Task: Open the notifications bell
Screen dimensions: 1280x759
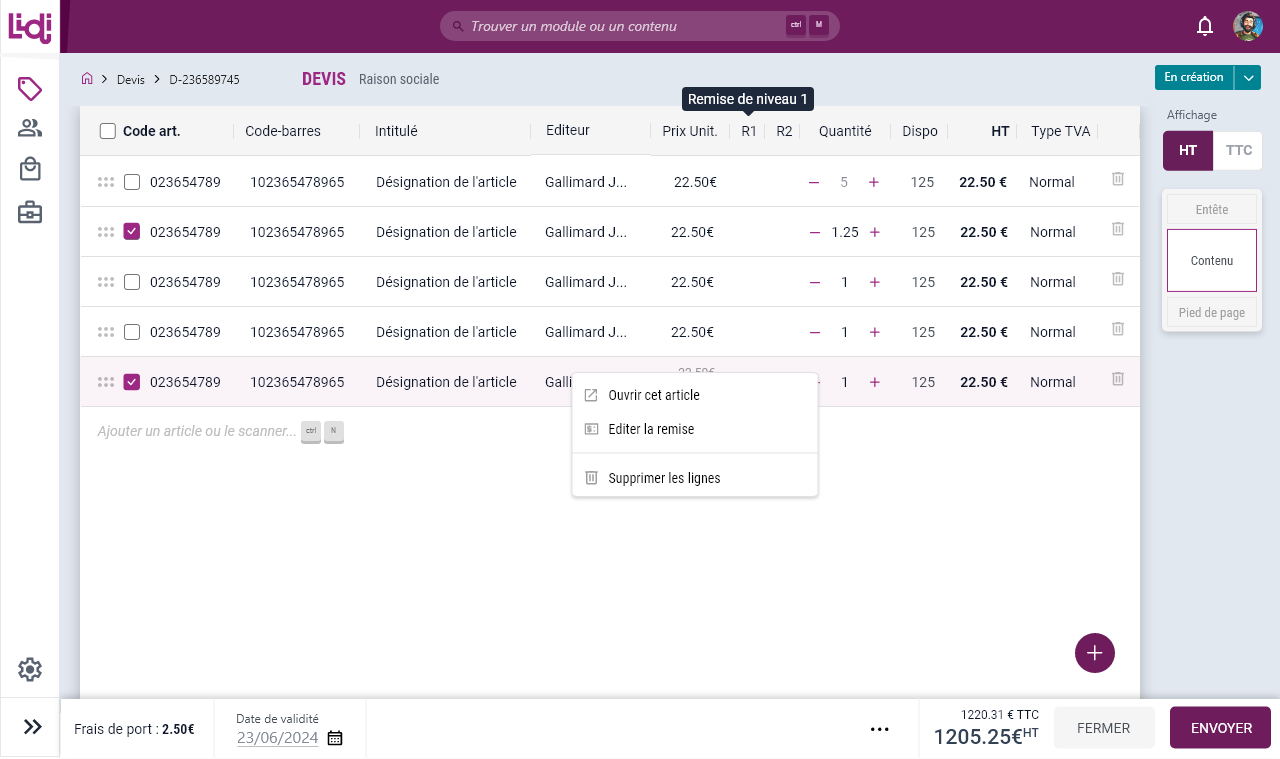Action: [1205, 26]
